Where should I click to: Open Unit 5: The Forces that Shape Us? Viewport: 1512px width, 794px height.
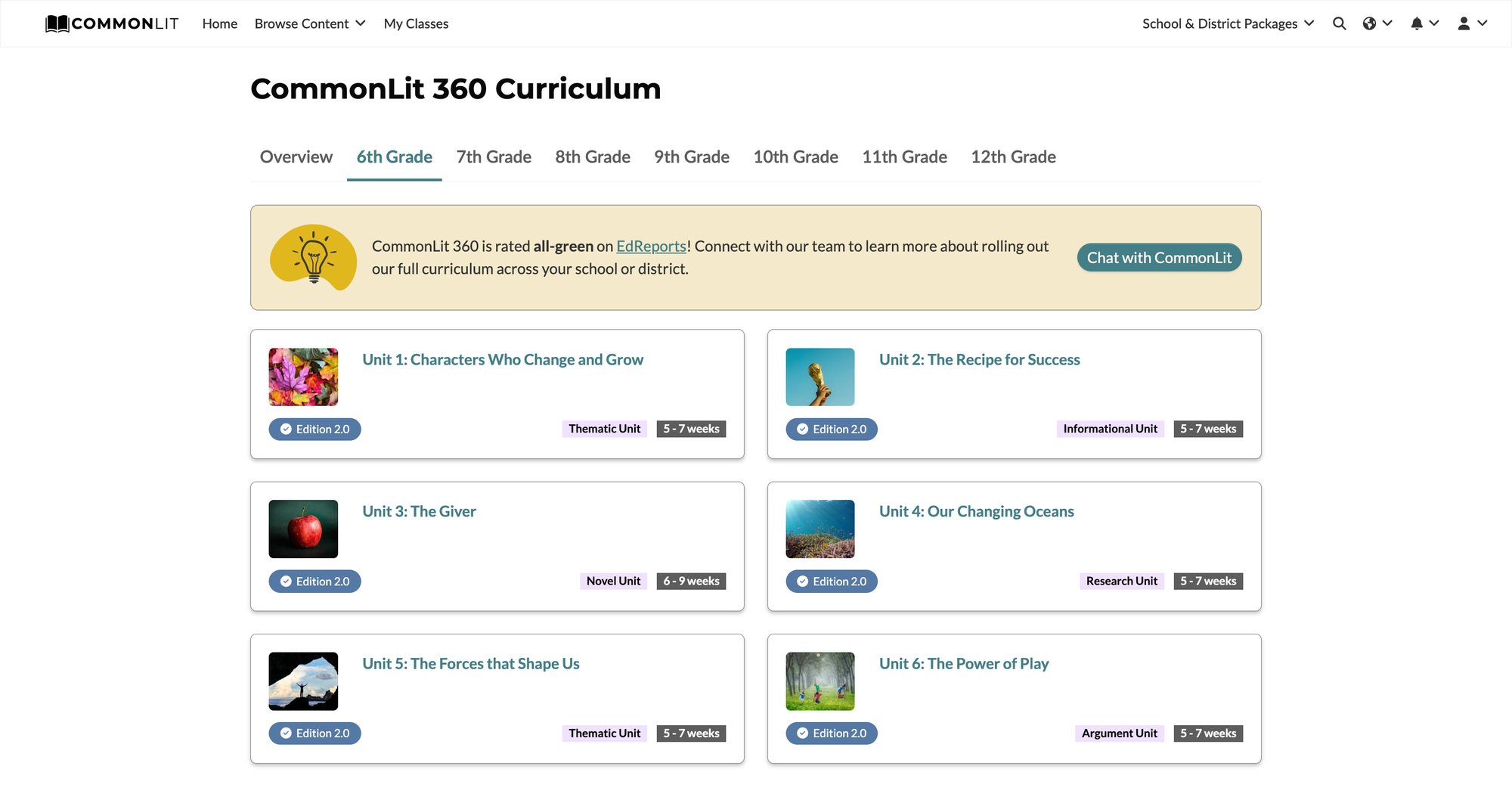click(471, 664)
